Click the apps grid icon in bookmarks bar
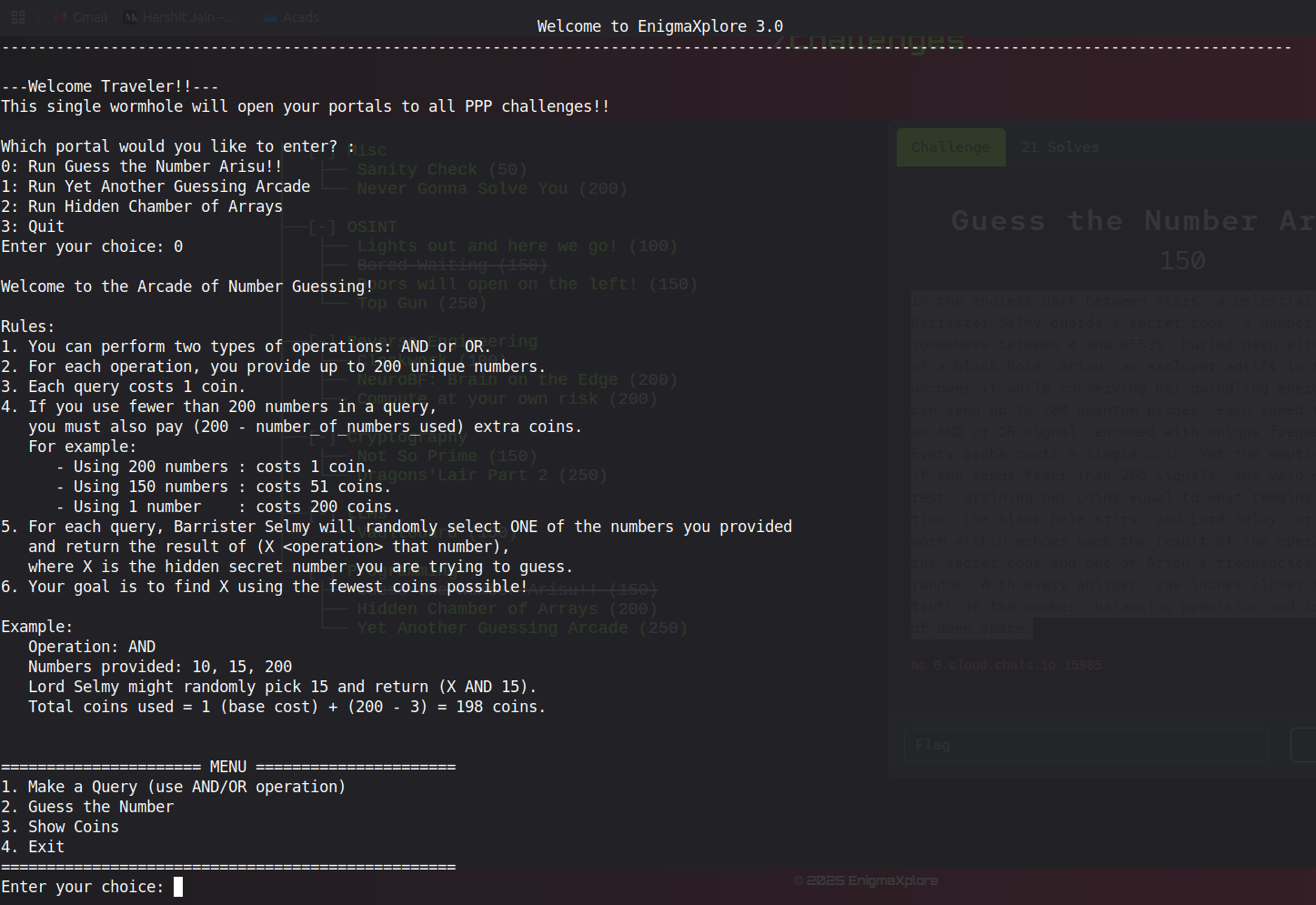1316x905 pixels. coord(18,17)
